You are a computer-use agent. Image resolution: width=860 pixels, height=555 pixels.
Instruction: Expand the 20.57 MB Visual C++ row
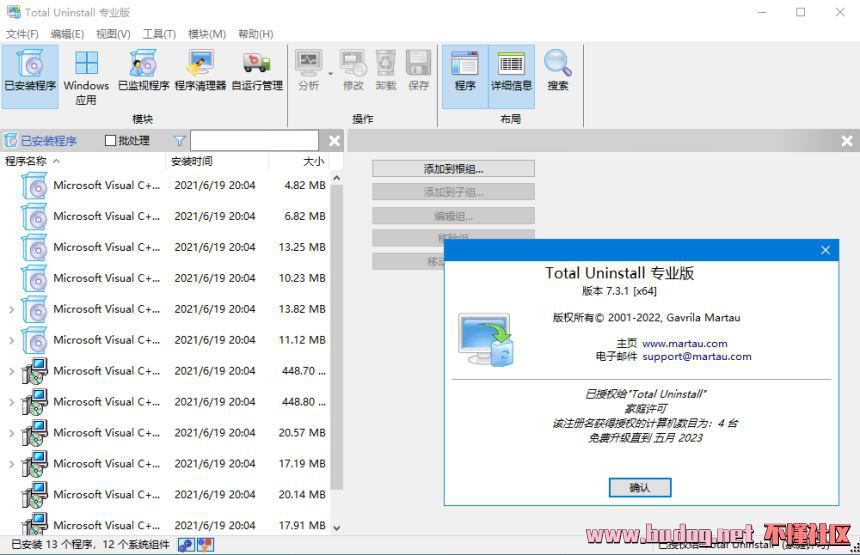tap(12, 433)
